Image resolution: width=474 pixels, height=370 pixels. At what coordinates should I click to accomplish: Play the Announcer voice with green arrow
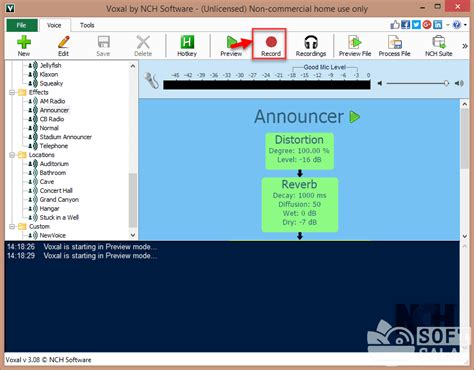(x=355, y=117)
